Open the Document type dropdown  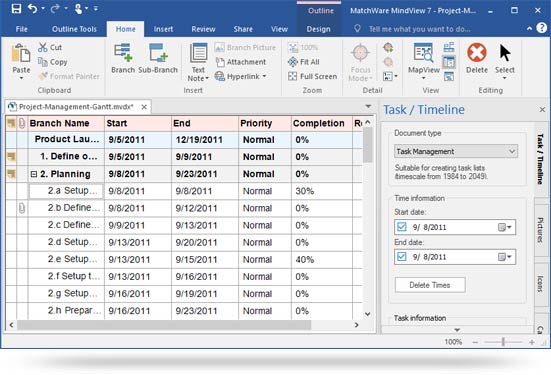[456, 151]
